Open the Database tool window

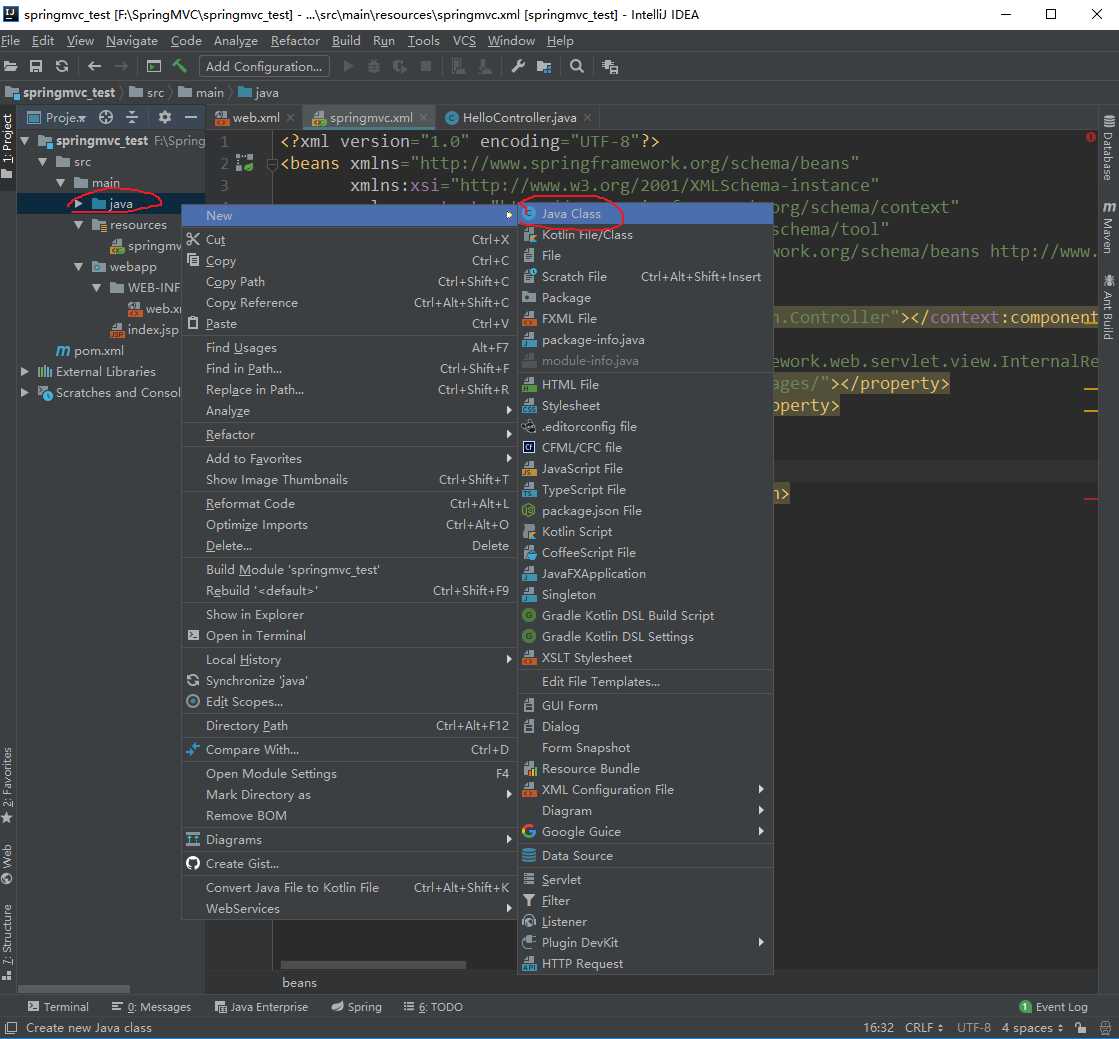coord(1108,147)
